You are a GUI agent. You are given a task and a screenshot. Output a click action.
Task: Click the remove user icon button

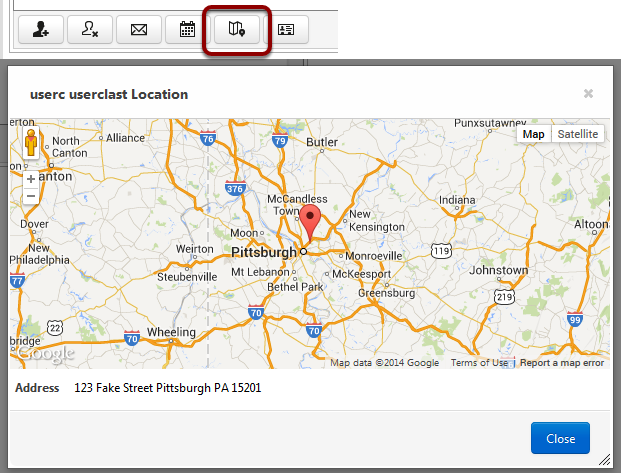90,29
